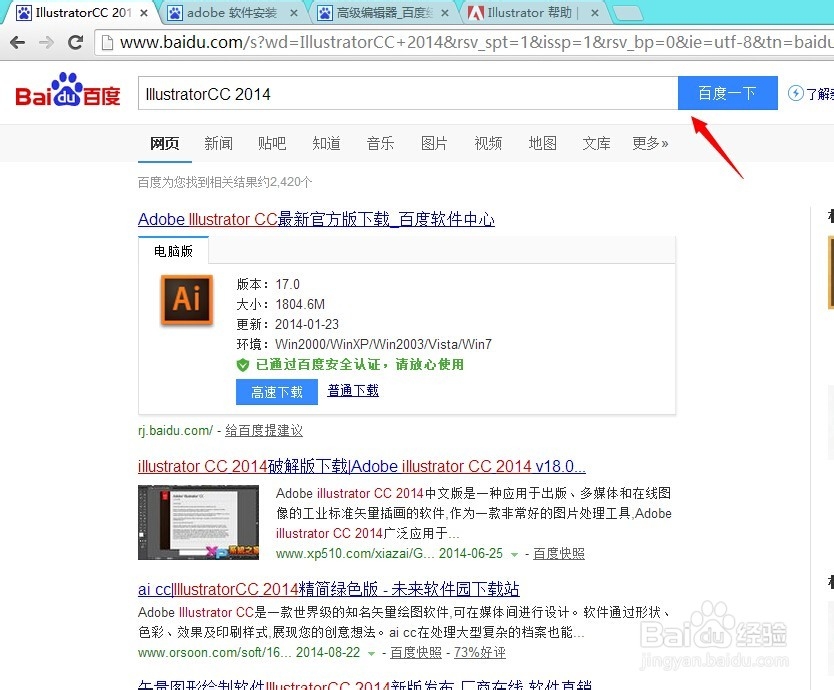The width and height of the screenshot is (834, 690).
Task: Select the 文库 search category
Action: [596, 143]
